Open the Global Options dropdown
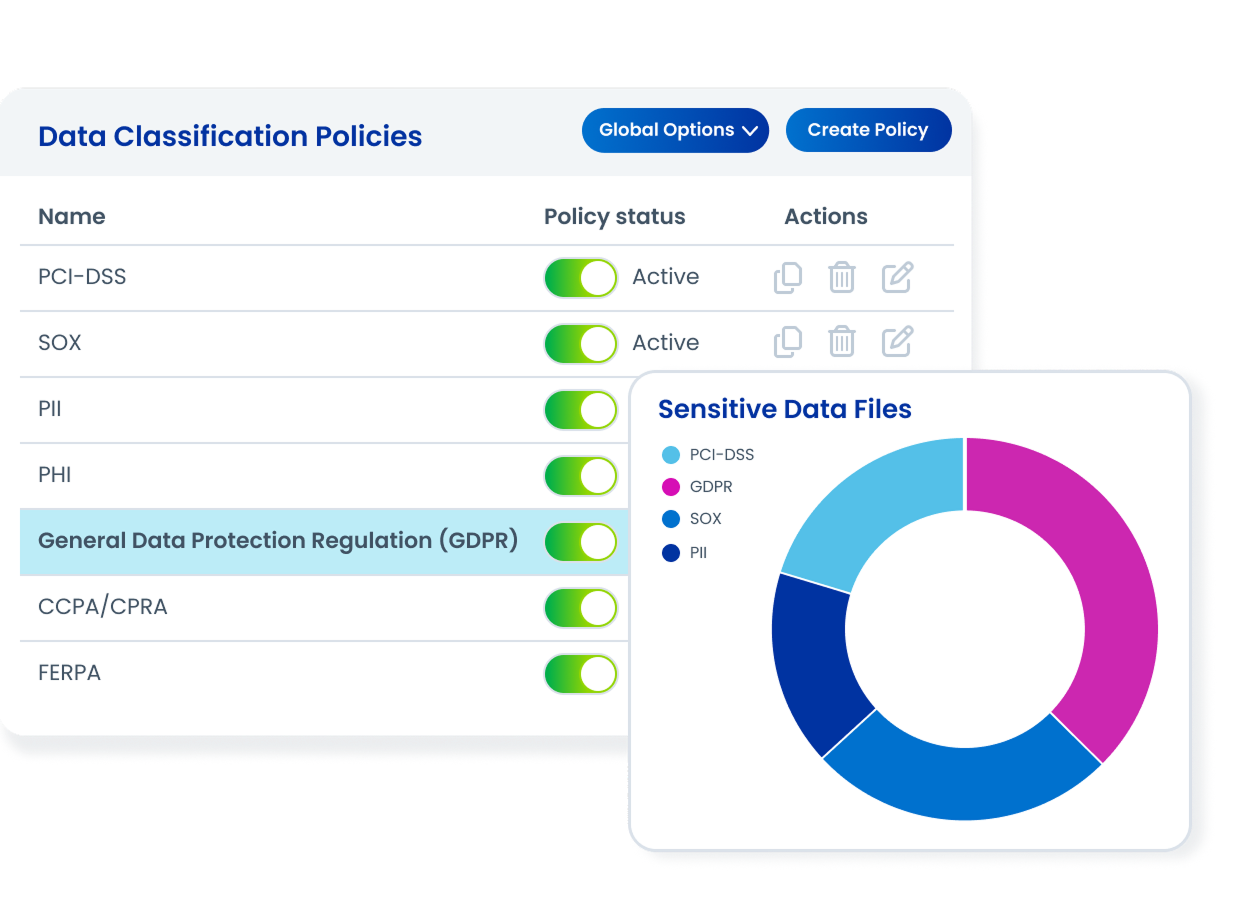Screen dimensions: 1260x920 click(x=675, y=130)
